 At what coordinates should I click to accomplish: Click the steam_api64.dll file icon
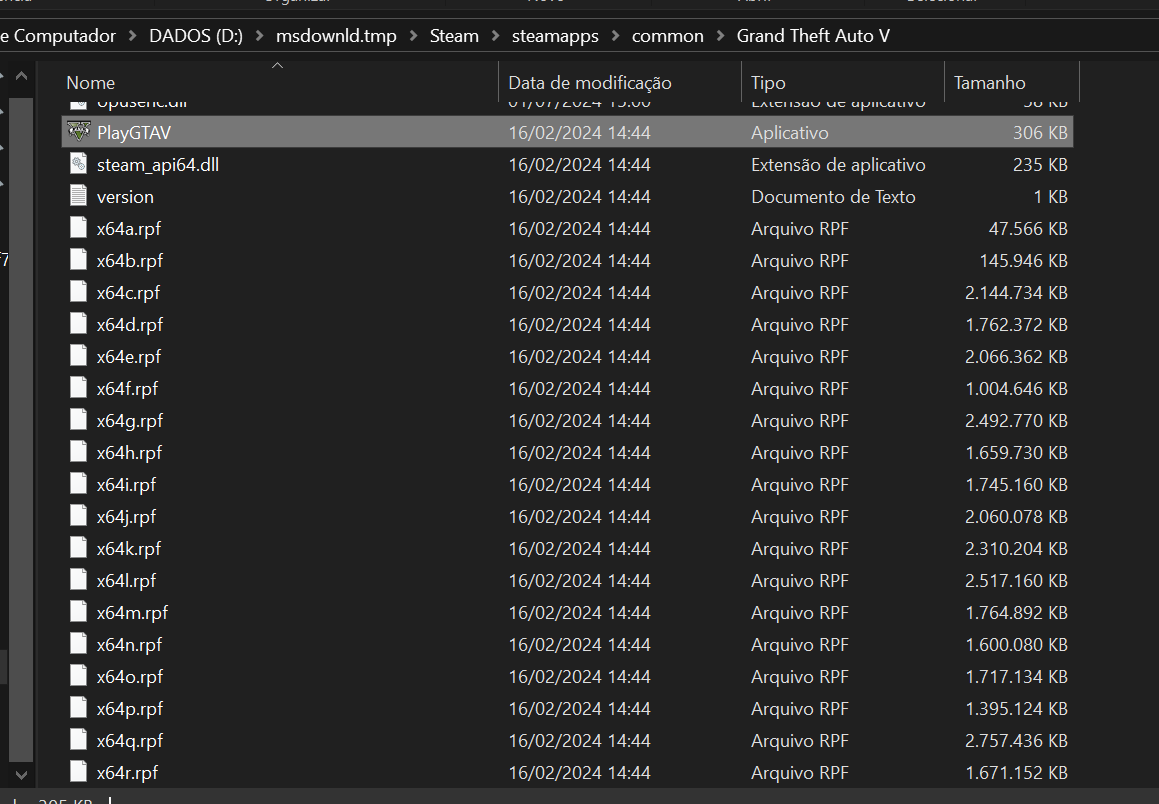pos(79,164)
